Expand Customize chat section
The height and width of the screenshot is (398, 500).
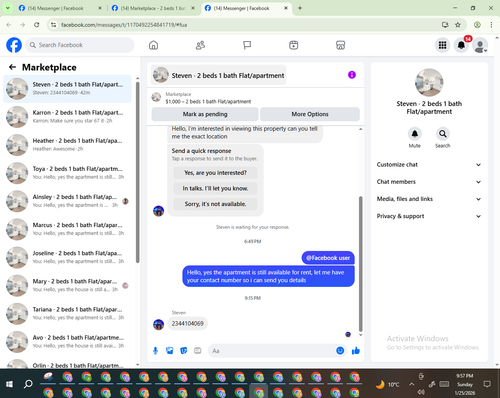pos(429,165)
